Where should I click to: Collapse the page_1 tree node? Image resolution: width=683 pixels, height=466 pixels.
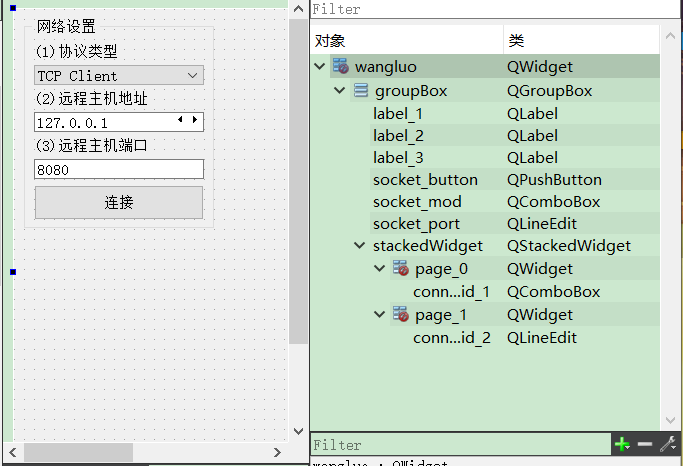(x=379, y=314)
